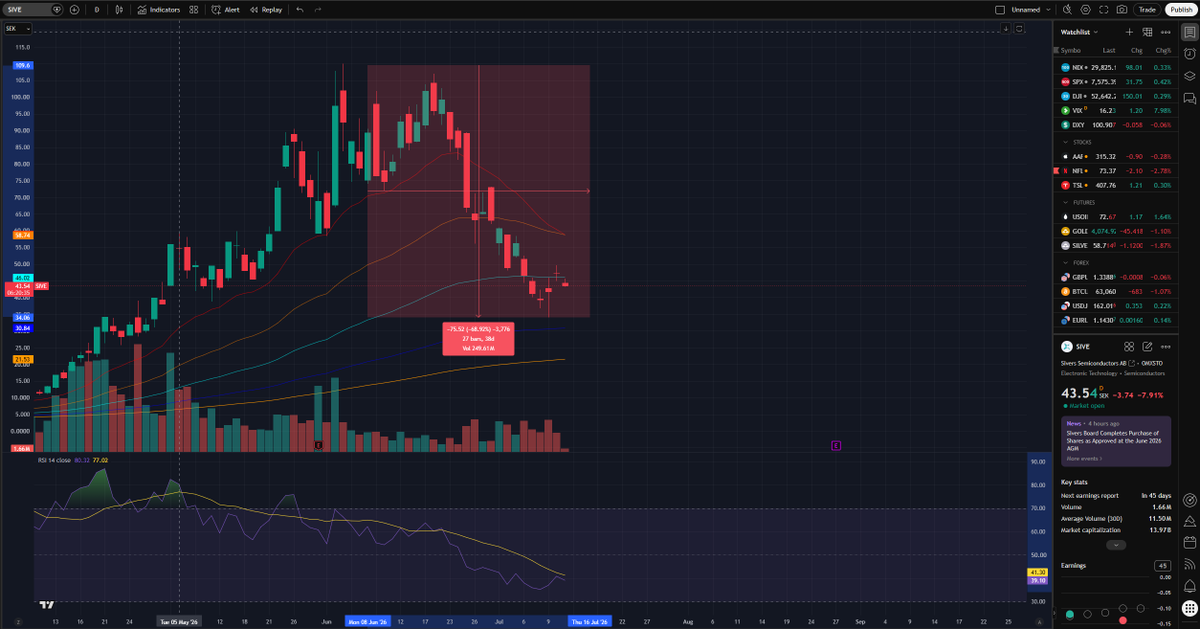Click the Earnings 45 days badge
Image resolution: width=1200 pixels, height=629 pixels.
pos(1164,566)
